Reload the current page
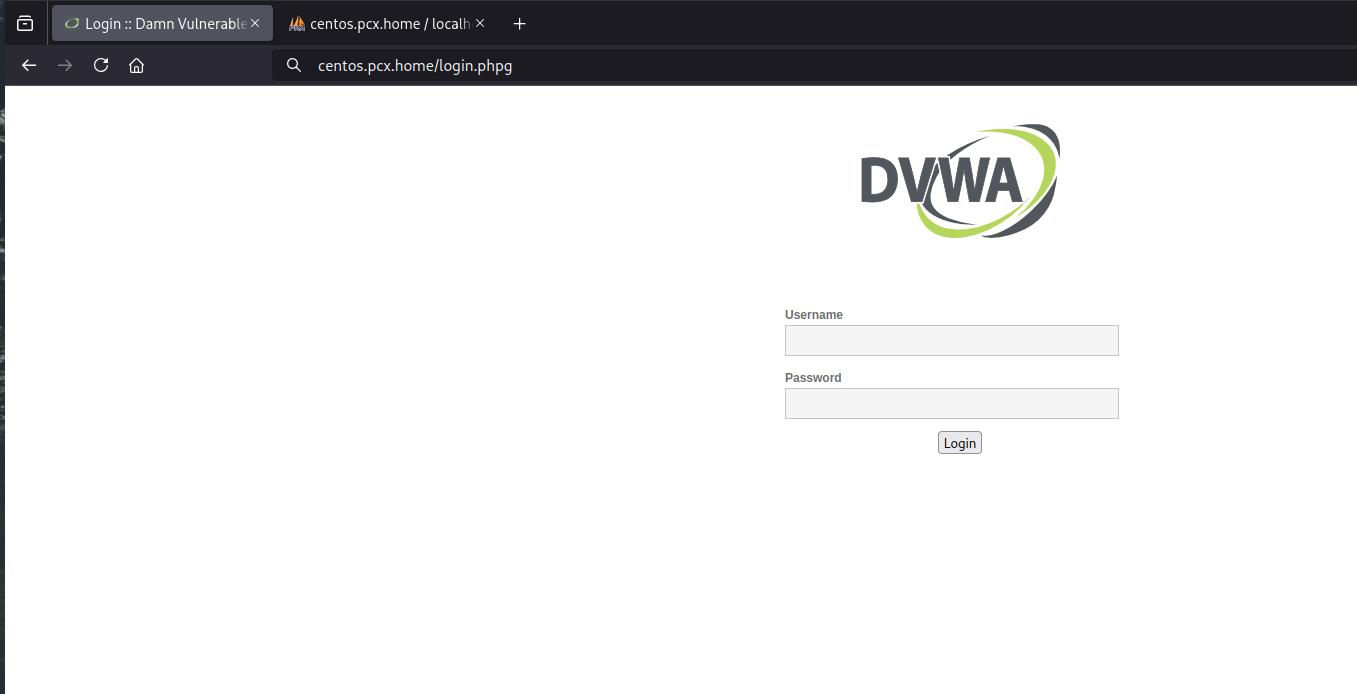1357x694 pixels. (x=101, y=65)
